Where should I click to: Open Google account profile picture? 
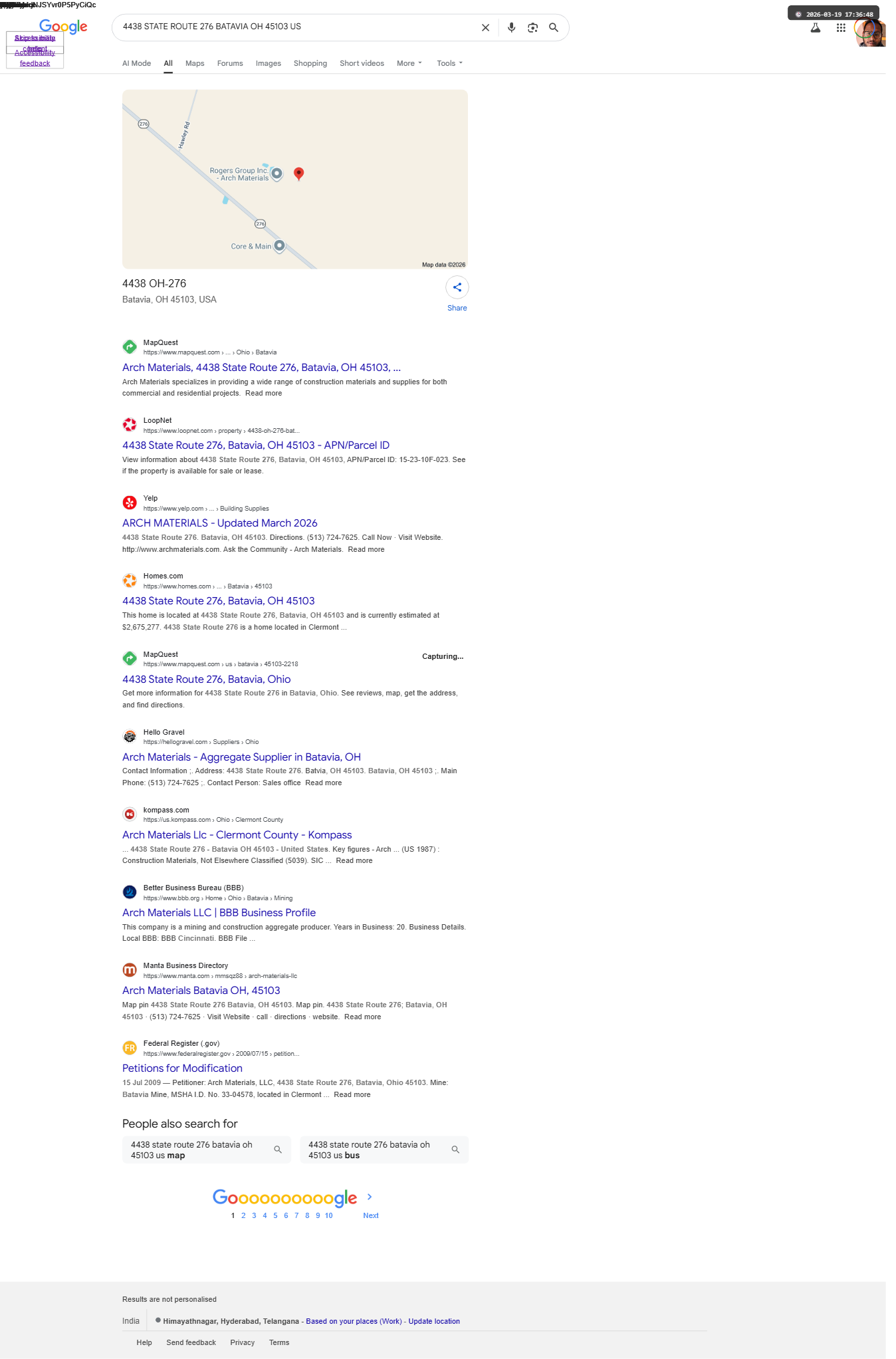pos(870,31)
